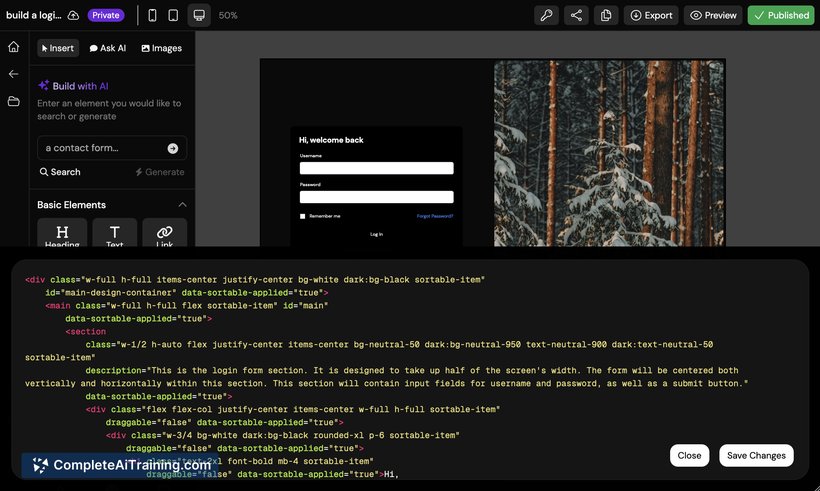The height and width of the screenshot is (491, 820).
Task: Collapse the Basic Elements section
Action: pyautogui.click(x=182, y=204)
